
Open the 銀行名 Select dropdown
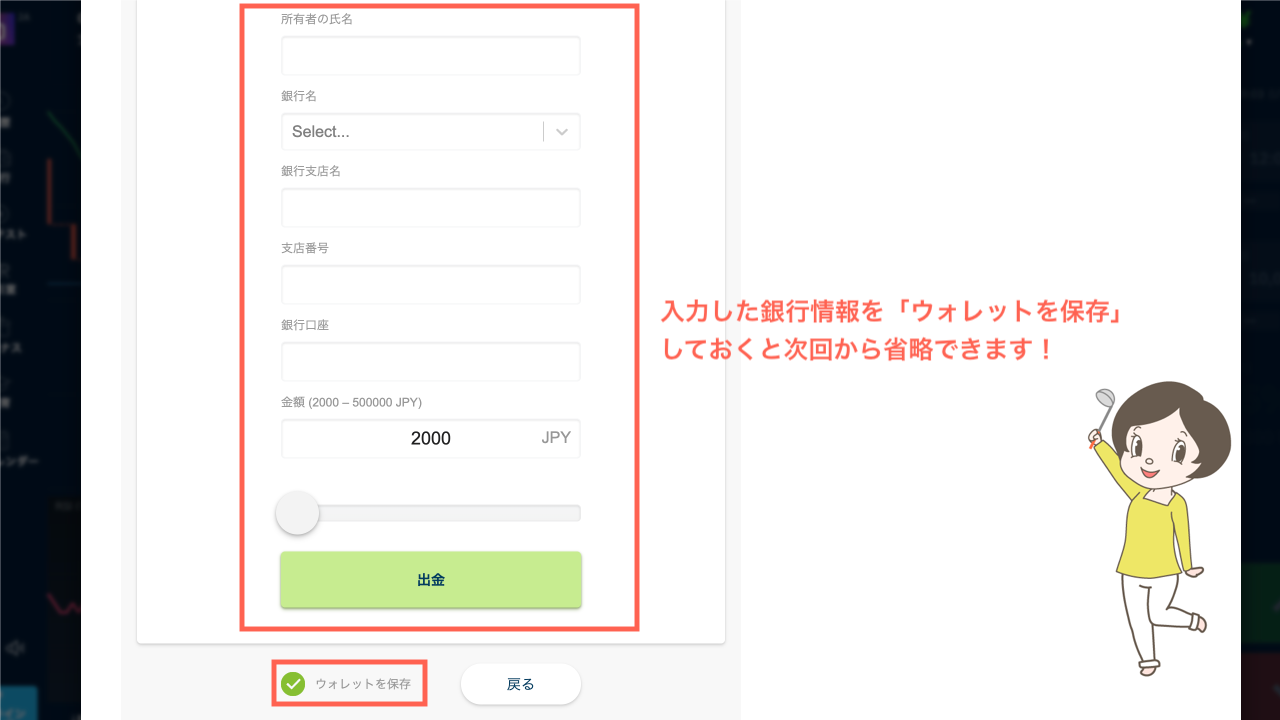click(x=412, y=132)
